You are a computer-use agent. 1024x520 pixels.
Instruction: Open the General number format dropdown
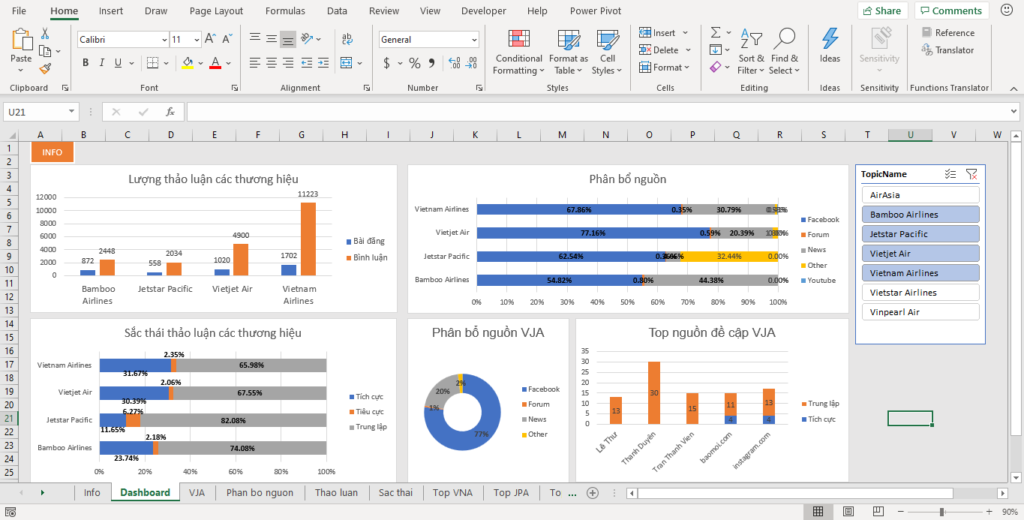[x=473, y=40]
